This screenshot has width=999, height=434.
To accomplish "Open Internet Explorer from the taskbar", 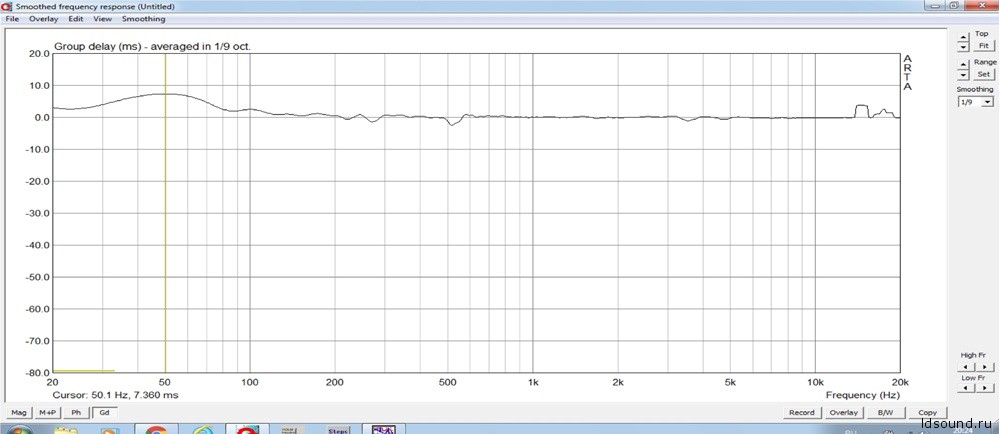I will tap(203, 430).
